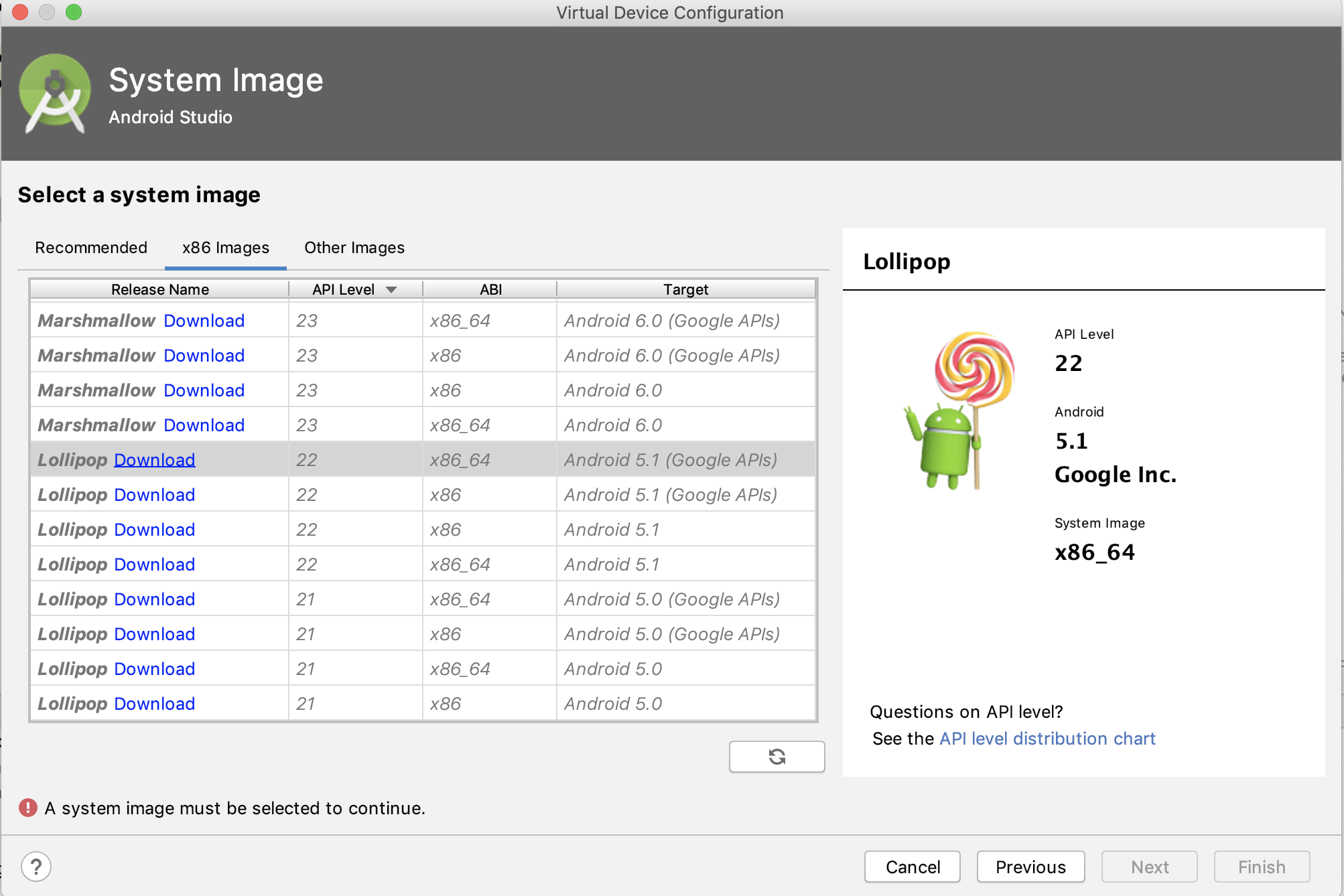Click the refresh system images icon button
The width and height of the screenshot is (1344, 896).
tap(777, 757)
